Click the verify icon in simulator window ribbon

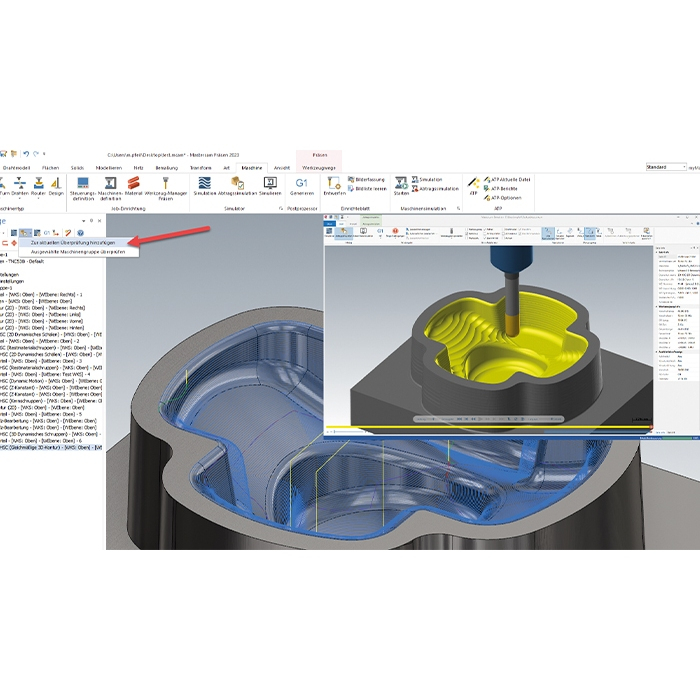click(344, 233)
